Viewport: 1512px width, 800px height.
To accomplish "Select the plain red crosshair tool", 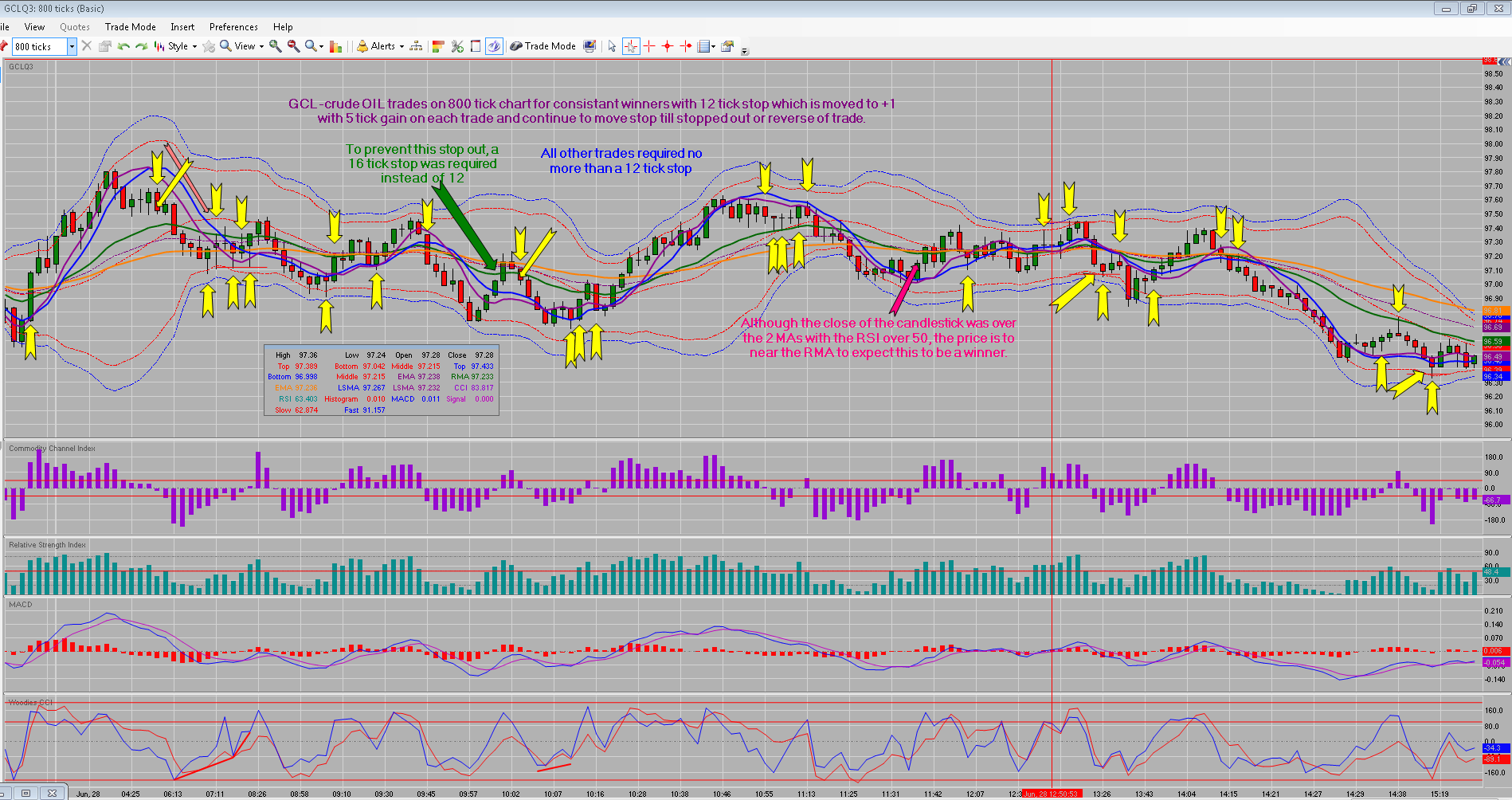I will point(649,46).
